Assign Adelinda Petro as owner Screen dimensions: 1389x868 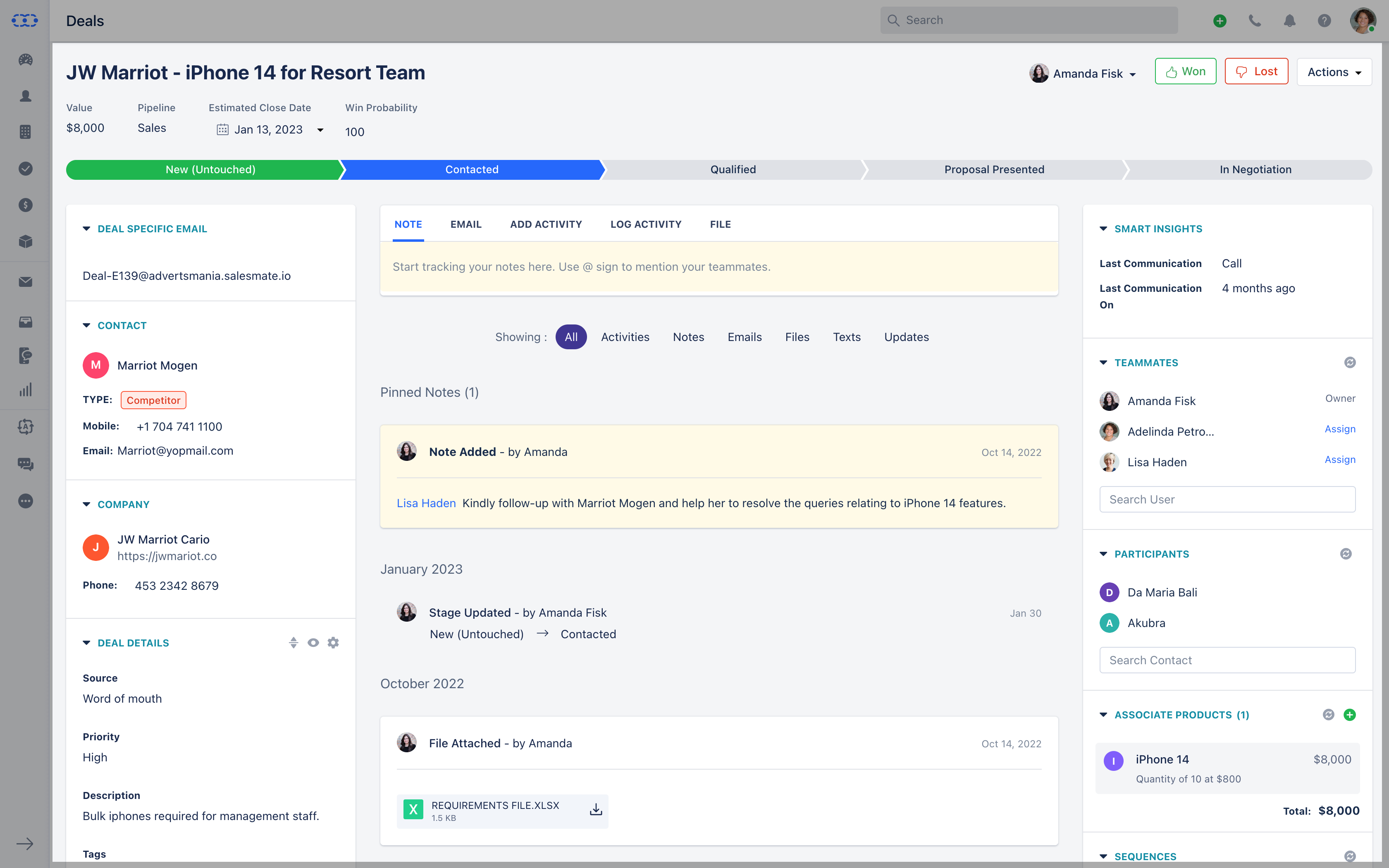1340,429
